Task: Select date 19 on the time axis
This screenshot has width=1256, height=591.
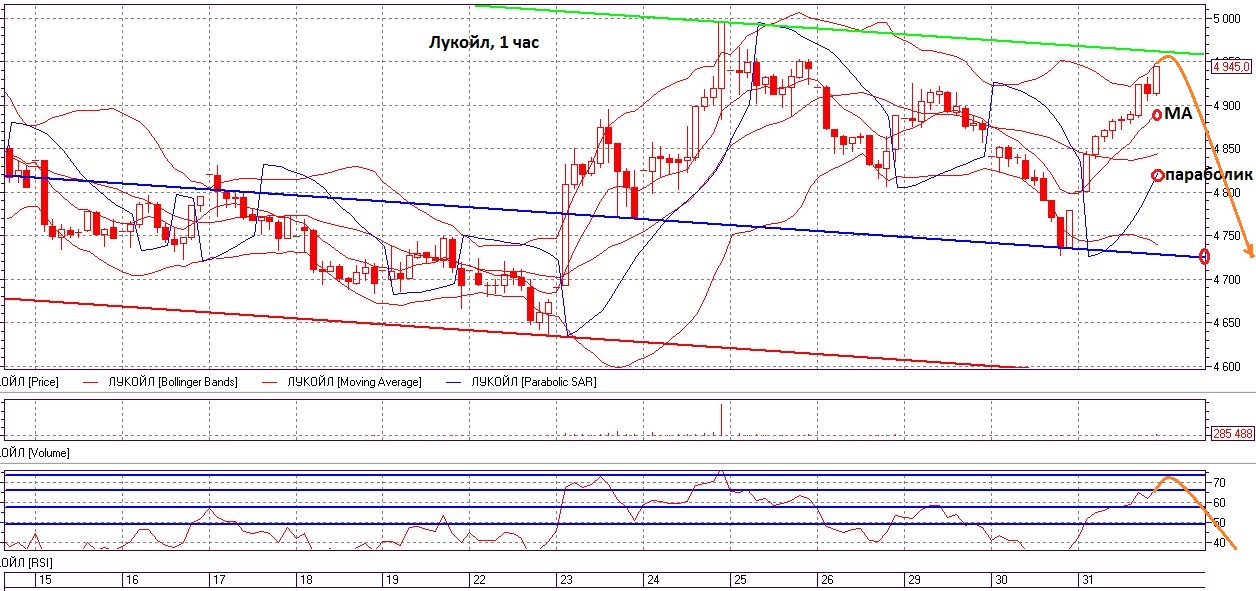Action: (x=394, y=580)
